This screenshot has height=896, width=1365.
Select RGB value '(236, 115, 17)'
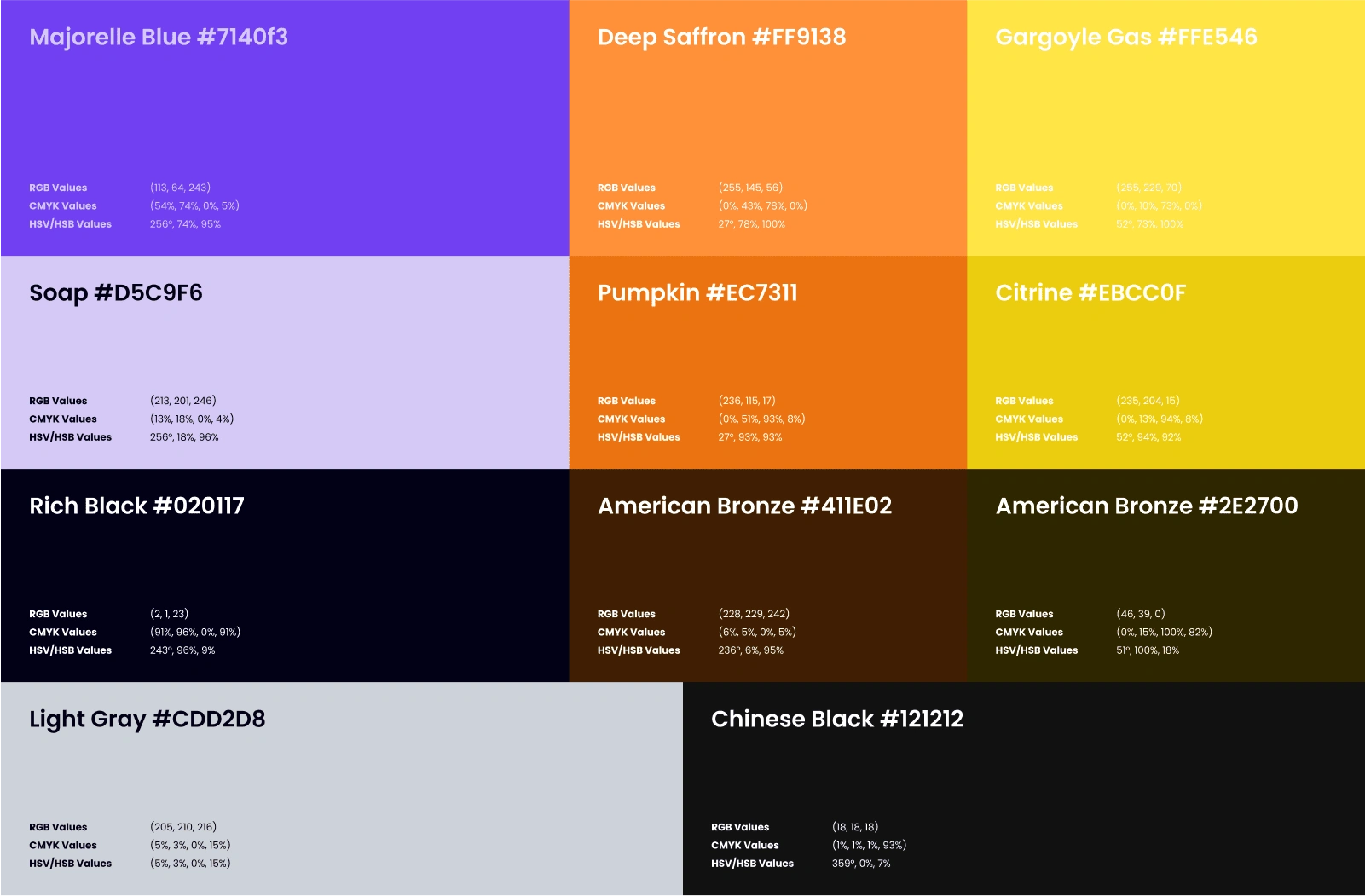(747, 401)
